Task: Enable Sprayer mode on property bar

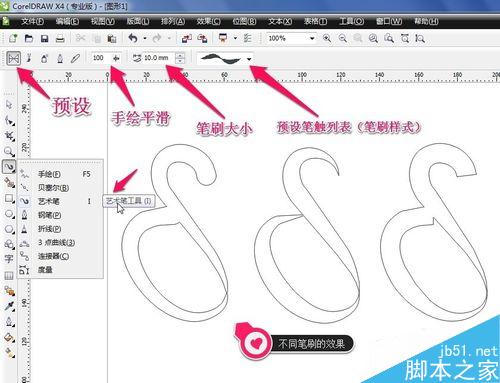Action: click(44, 59)
